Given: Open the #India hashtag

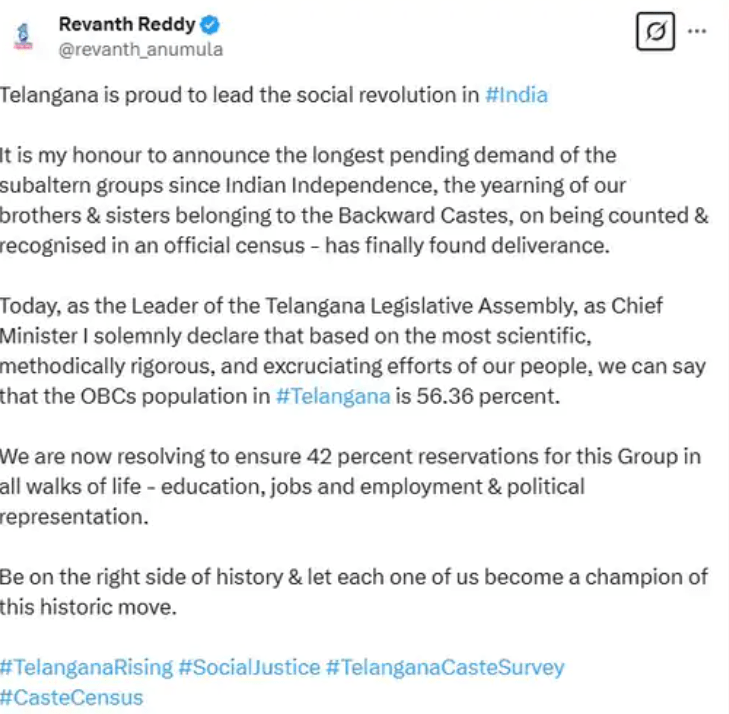Looking at the screenshot, I should click(x=515, y=95).
